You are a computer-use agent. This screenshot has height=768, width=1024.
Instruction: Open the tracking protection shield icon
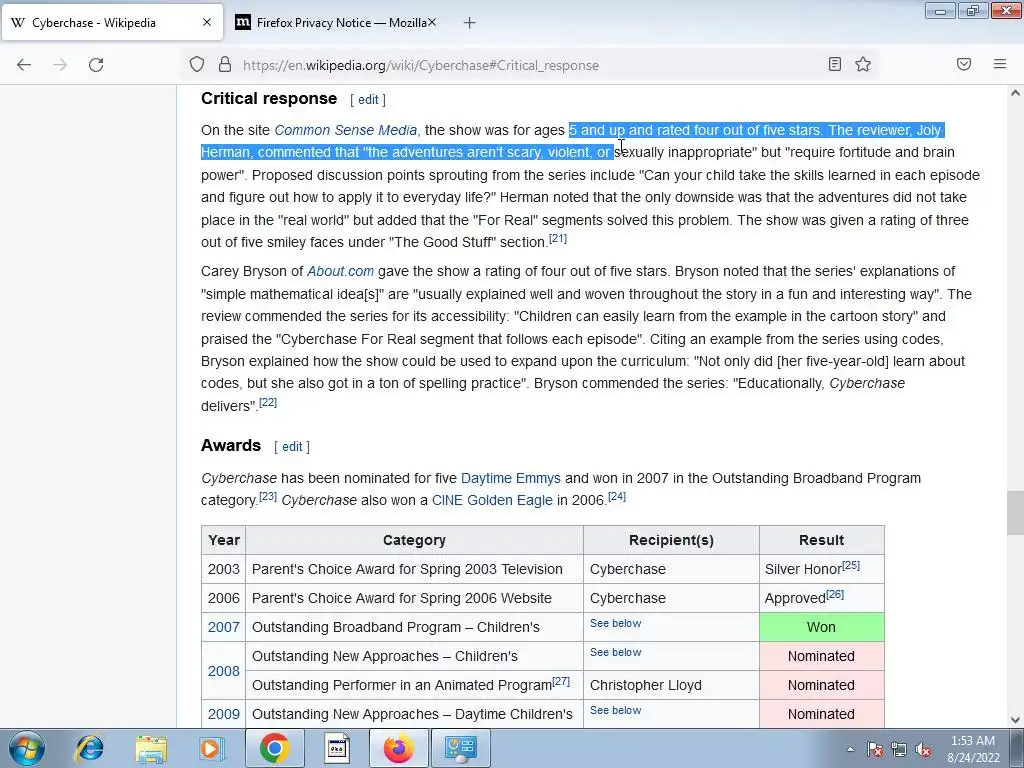(x=197, y=65)
